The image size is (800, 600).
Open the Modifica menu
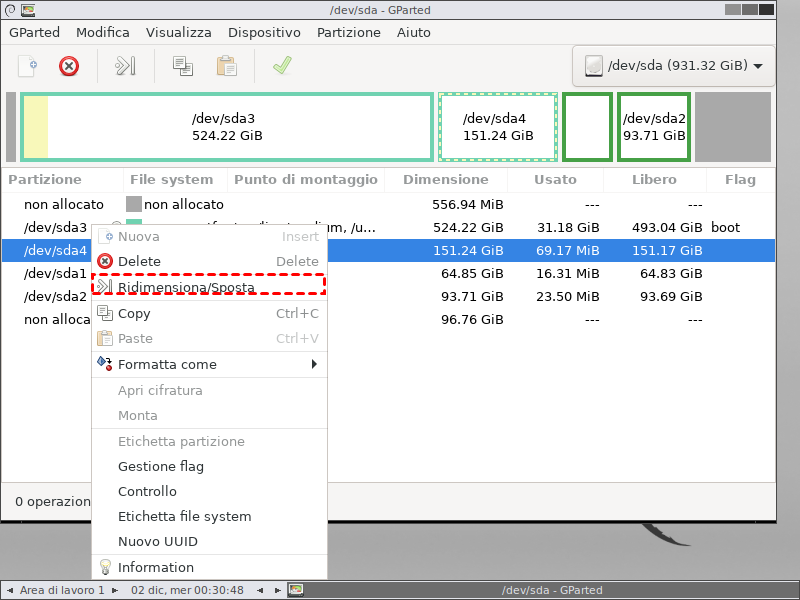point(103,33)
